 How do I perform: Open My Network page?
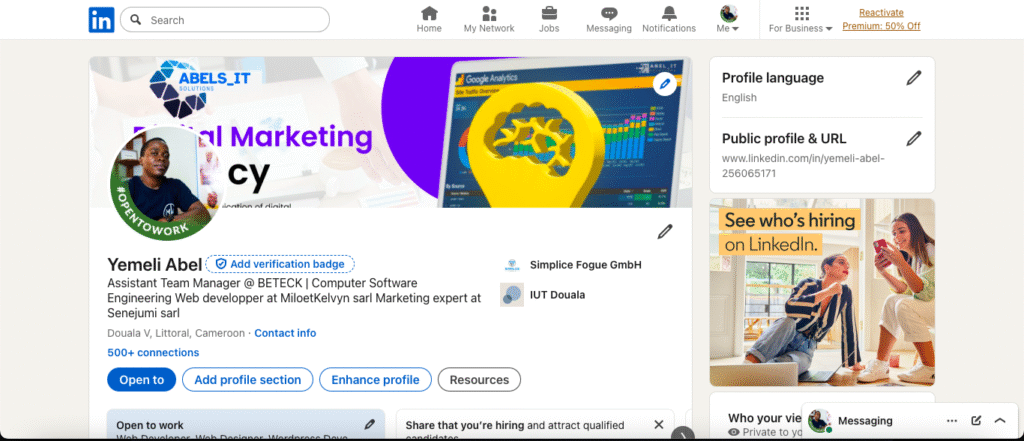(x=489, y=19)
